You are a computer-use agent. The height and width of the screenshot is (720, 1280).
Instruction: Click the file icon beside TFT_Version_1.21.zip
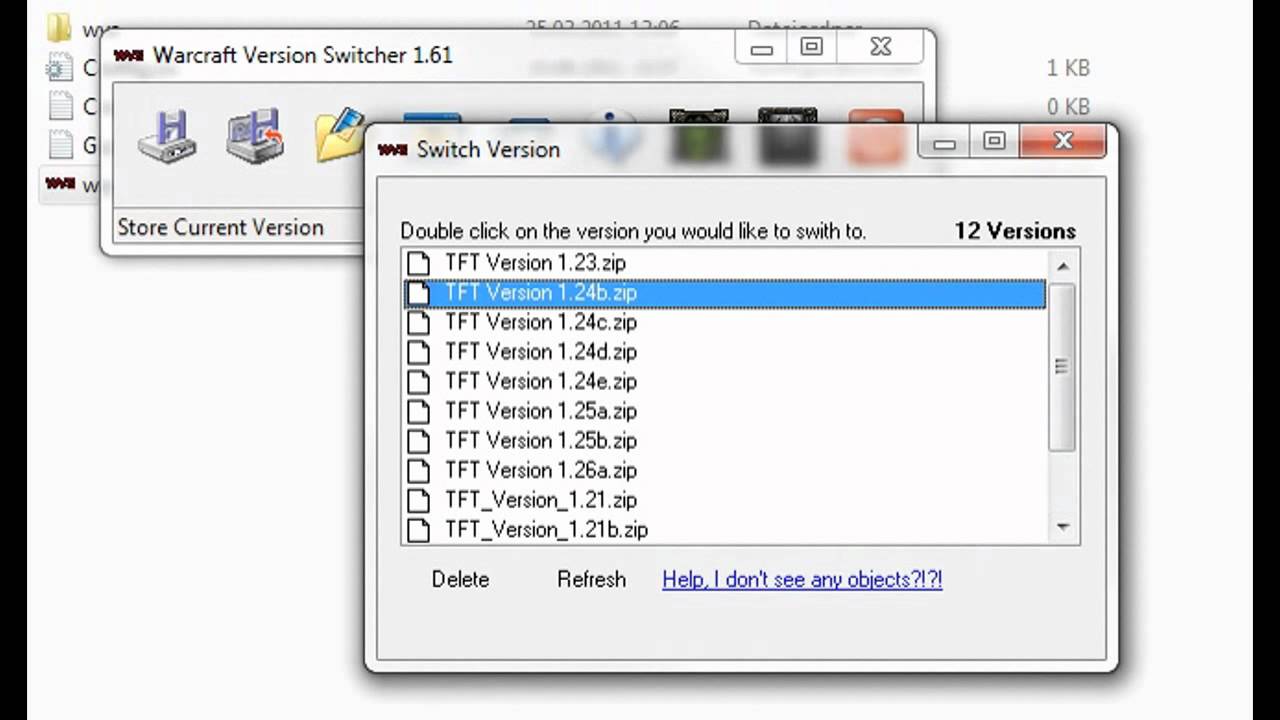tap(419, 500)
